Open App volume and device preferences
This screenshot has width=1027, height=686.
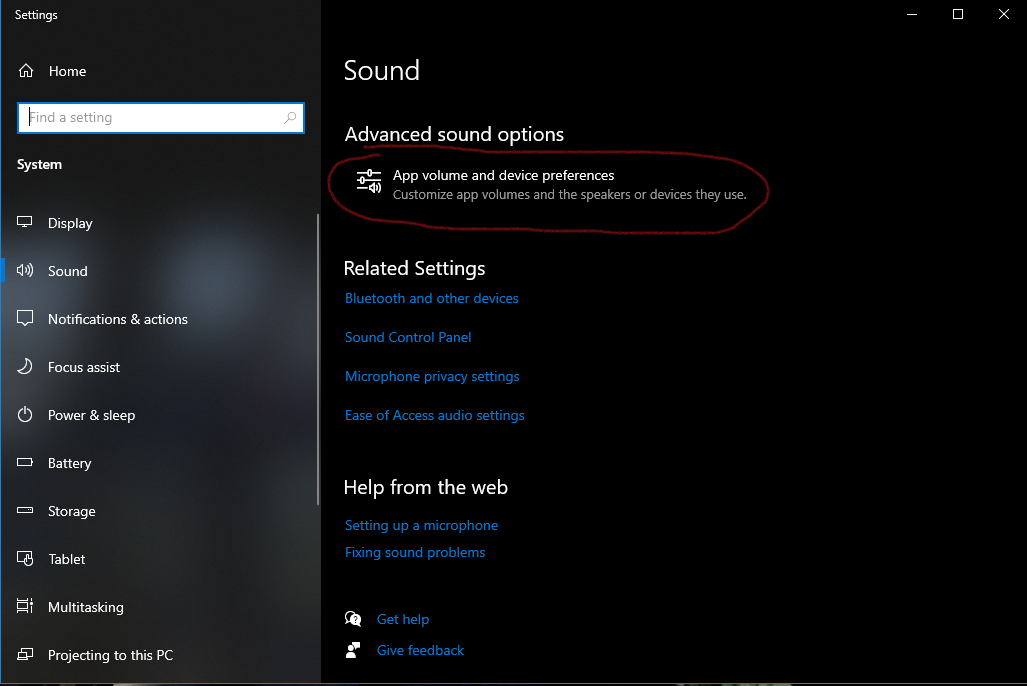(x=503, y=176)
